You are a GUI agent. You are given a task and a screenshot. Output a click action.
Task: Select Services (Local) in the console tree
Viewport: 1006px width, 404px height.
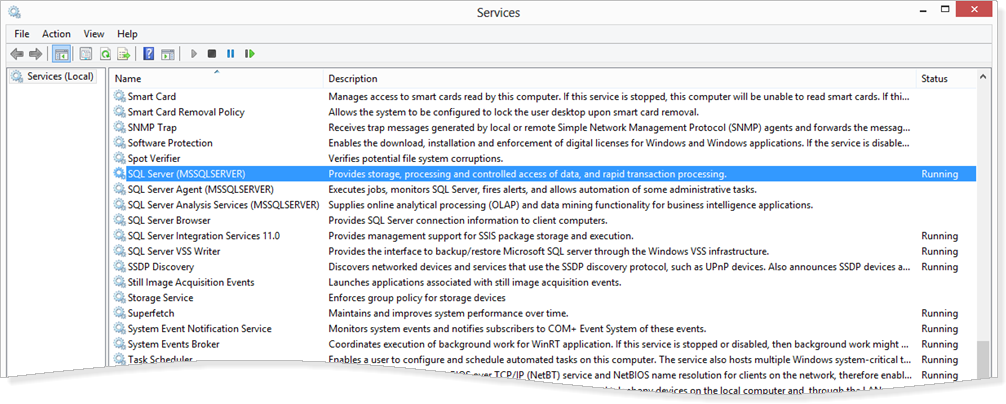[x=59, y=77]
